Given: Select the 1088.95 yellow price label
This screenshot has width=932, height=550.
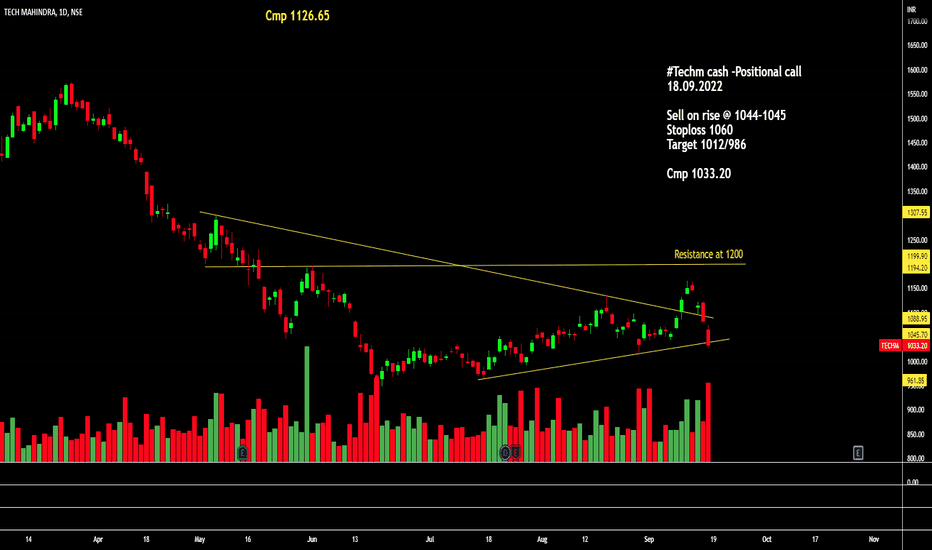Looking at the screenshot, I should (x=916, y=319).
